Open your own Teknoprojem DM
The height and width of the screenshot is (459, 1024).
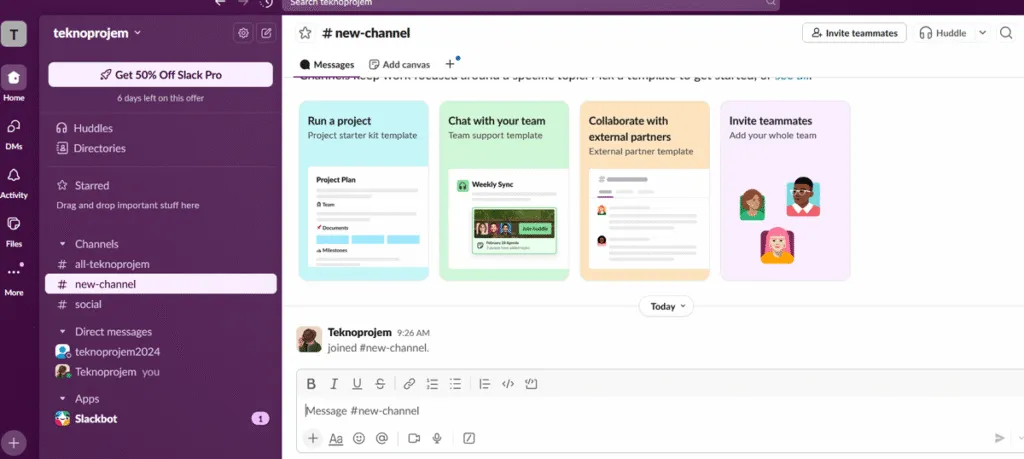pyautogui.click(x=161, y=372)
